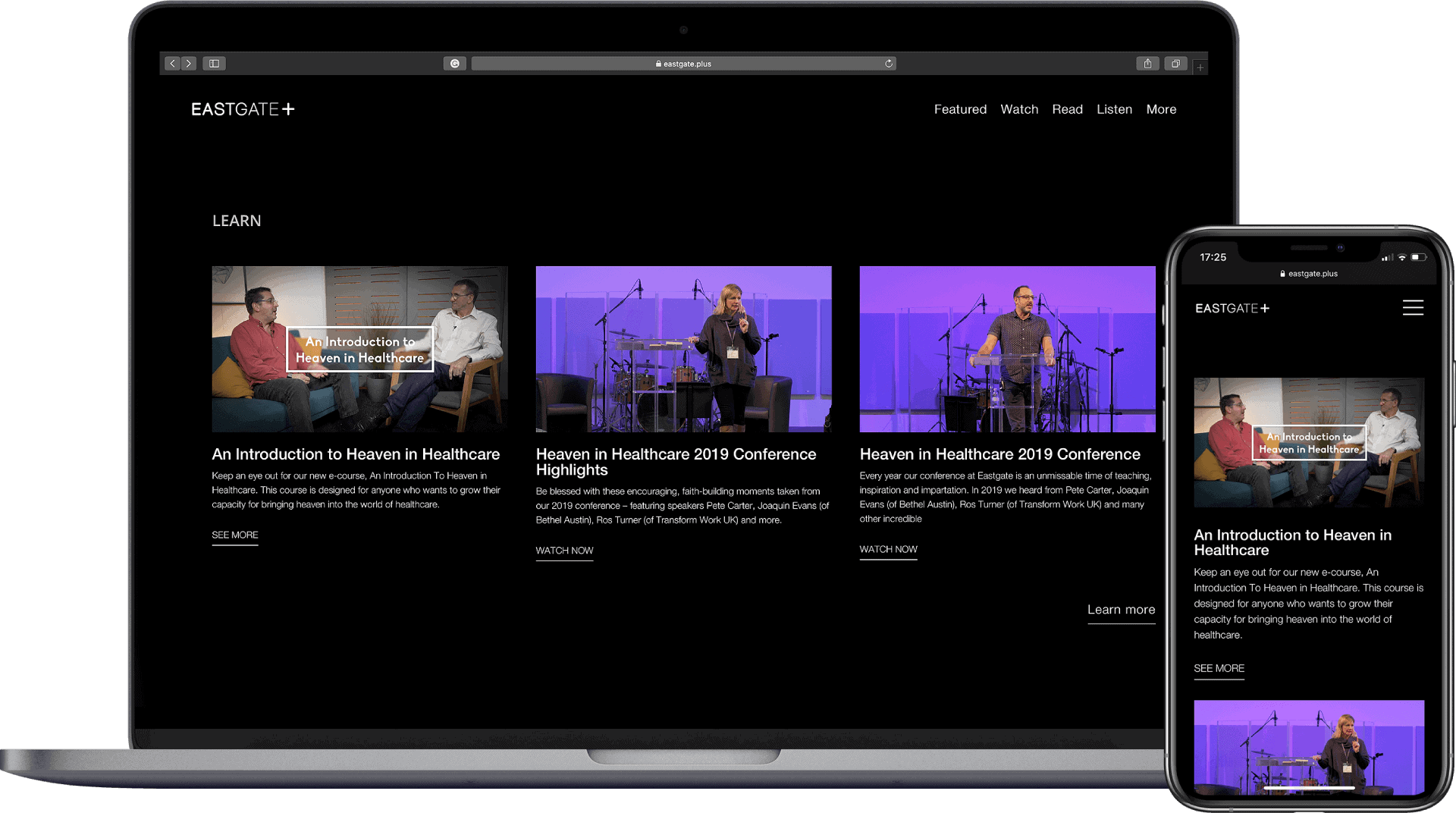Tap phone purple conference video thumbnail

(x=1309, y=748)
